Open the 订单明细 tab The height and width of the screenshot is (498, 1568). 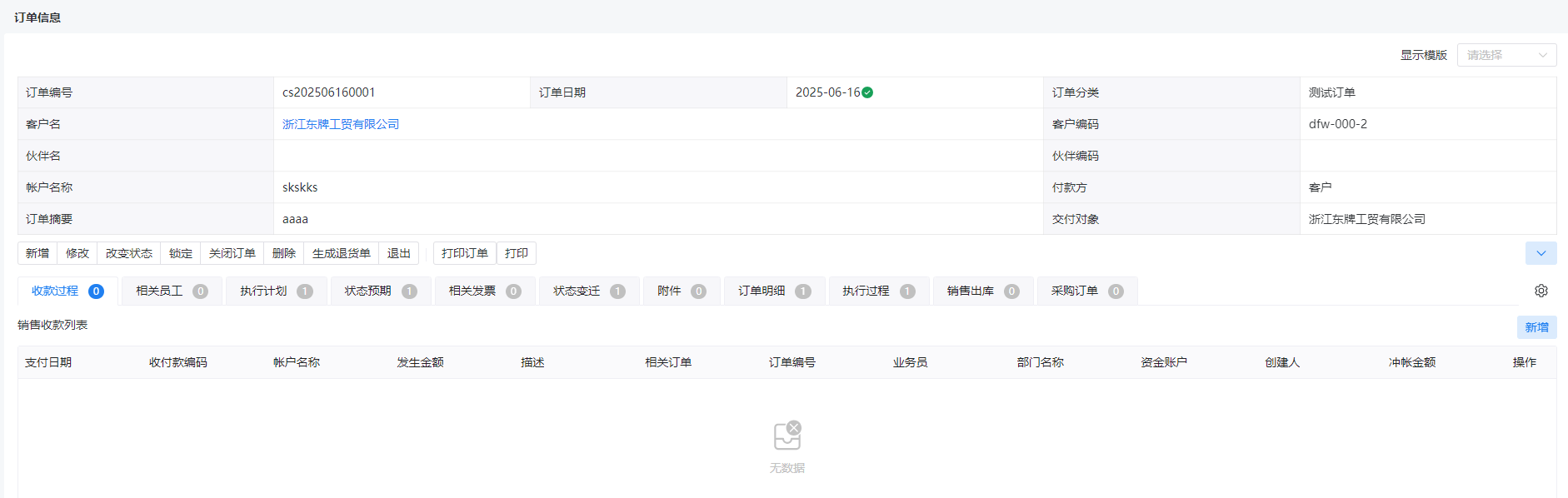click(774, 291)
